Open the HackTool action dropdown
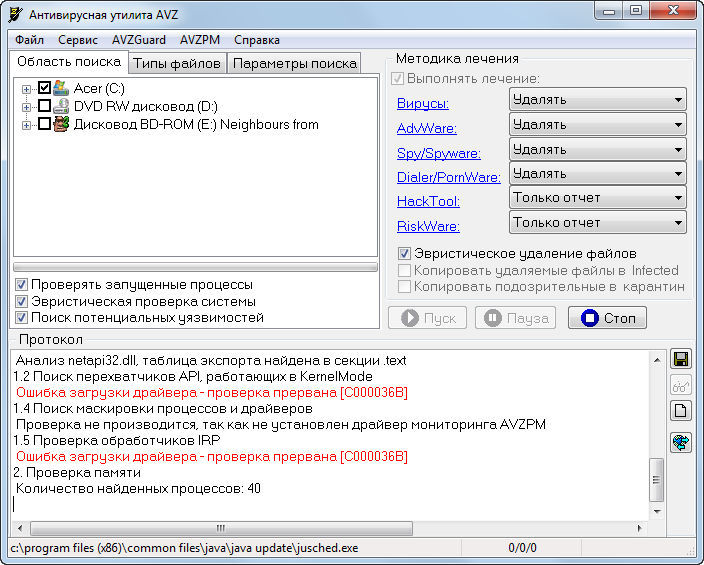This screenshot has width=704, height=565. coord(597,198)
